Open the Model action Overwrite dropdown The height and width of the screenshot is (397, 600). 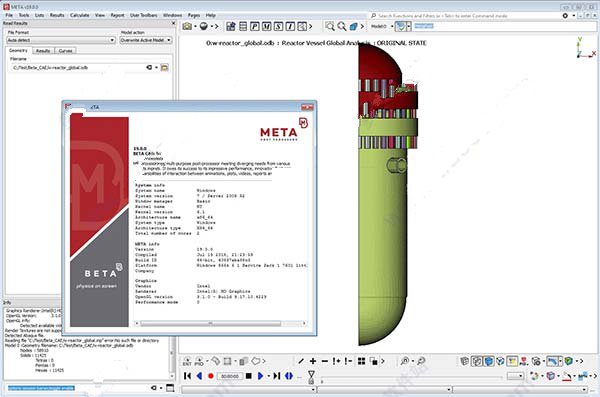[x=146, y=40]
